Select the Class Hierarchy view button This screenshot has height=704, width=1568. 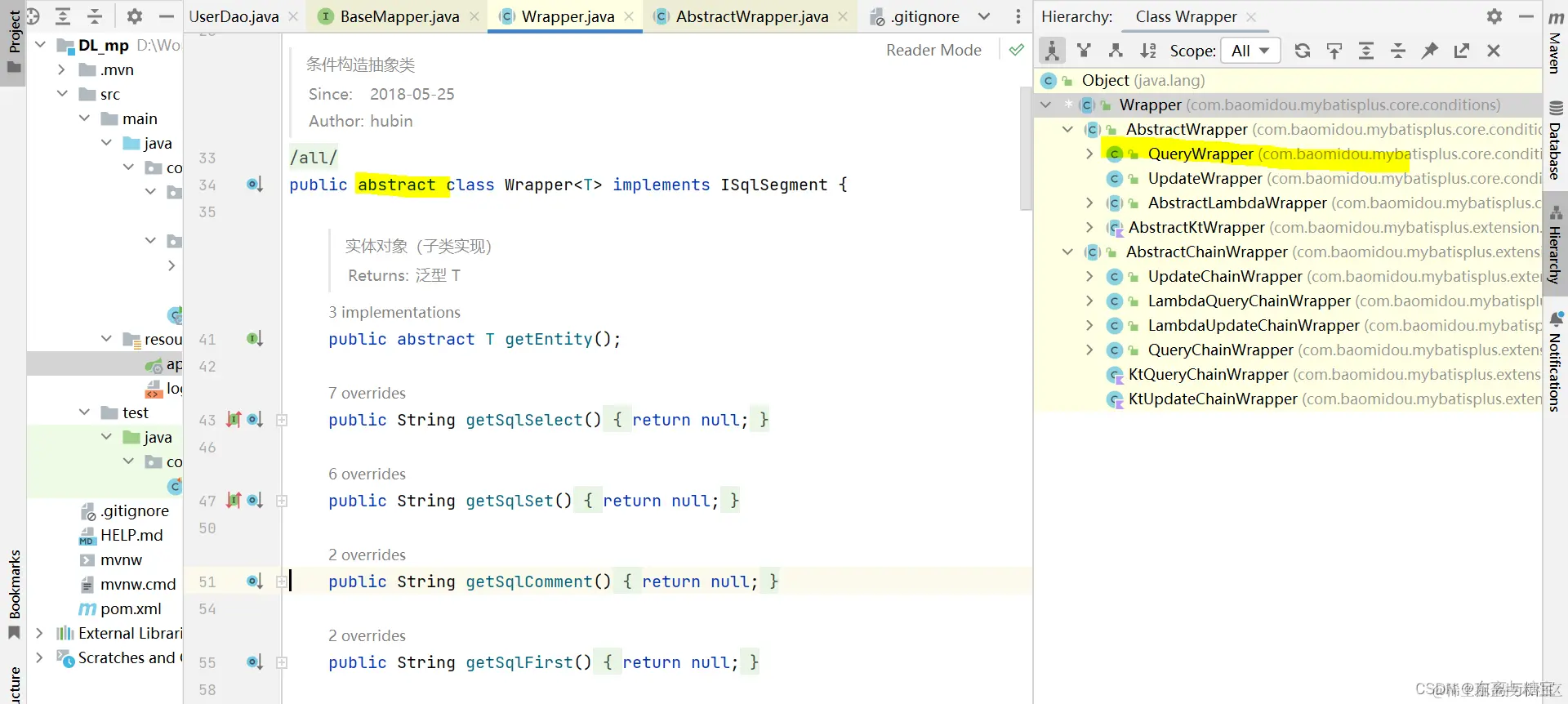pos(1053,51)
